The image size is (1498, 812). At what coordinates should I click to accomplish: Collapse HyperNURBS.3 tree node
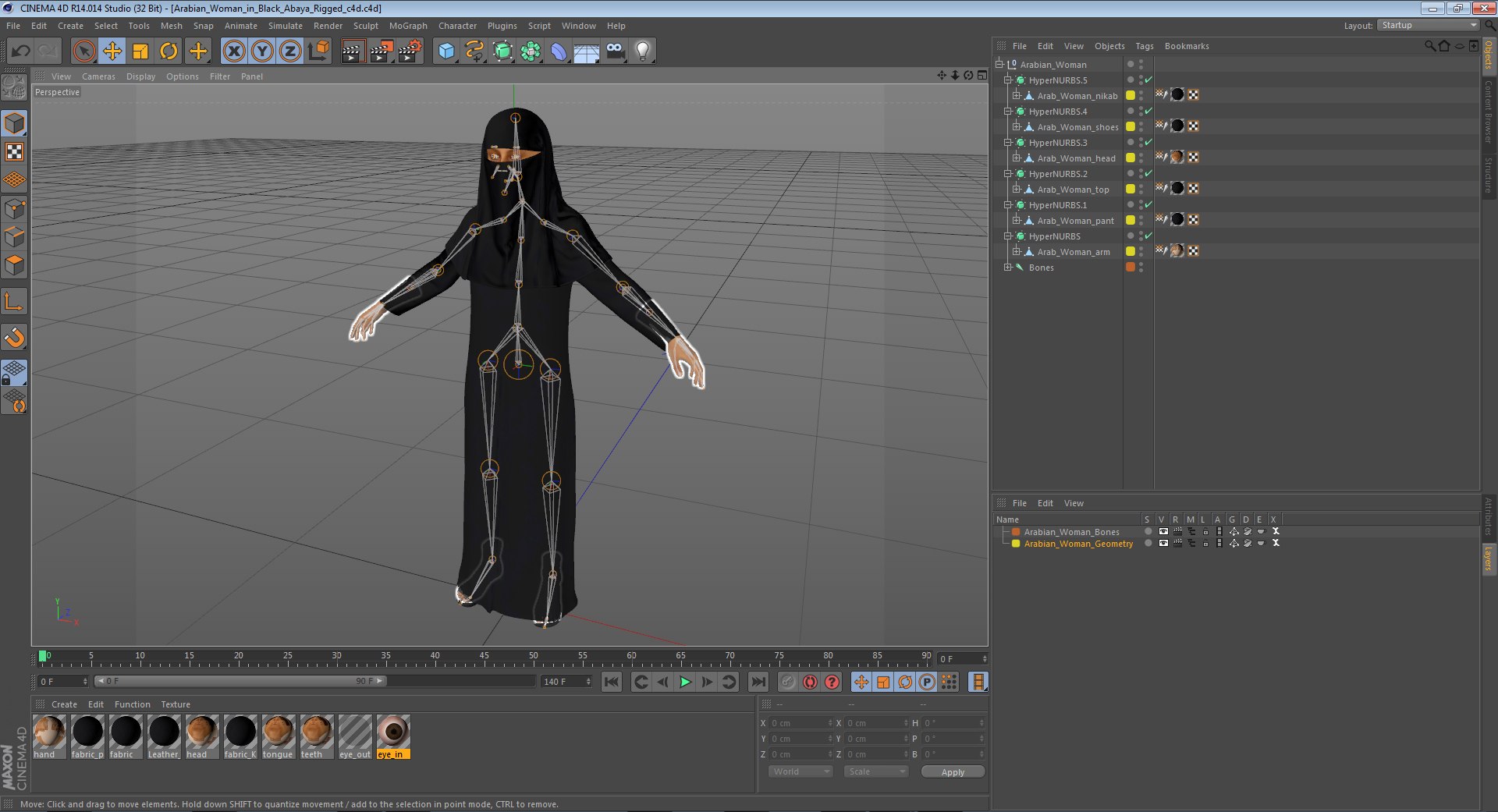1008,143
